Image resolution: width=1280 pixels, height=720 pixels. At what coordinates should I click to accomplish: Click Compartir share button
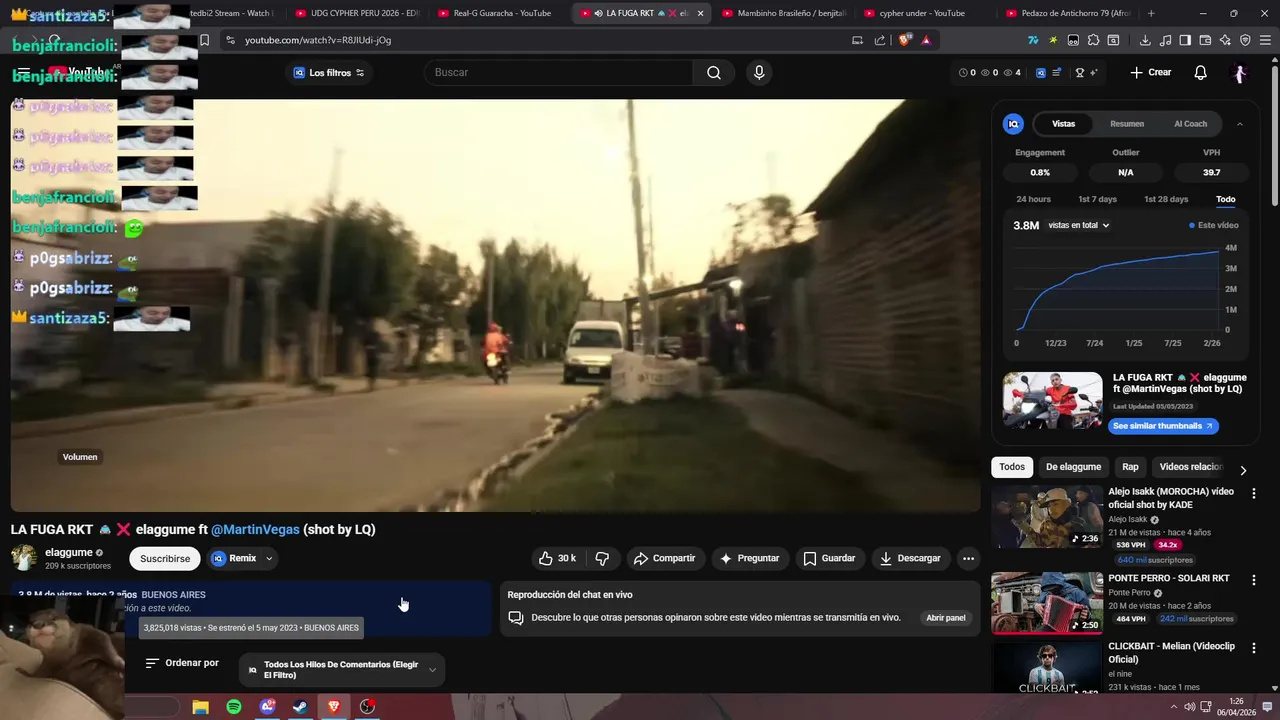click(664, 558)
